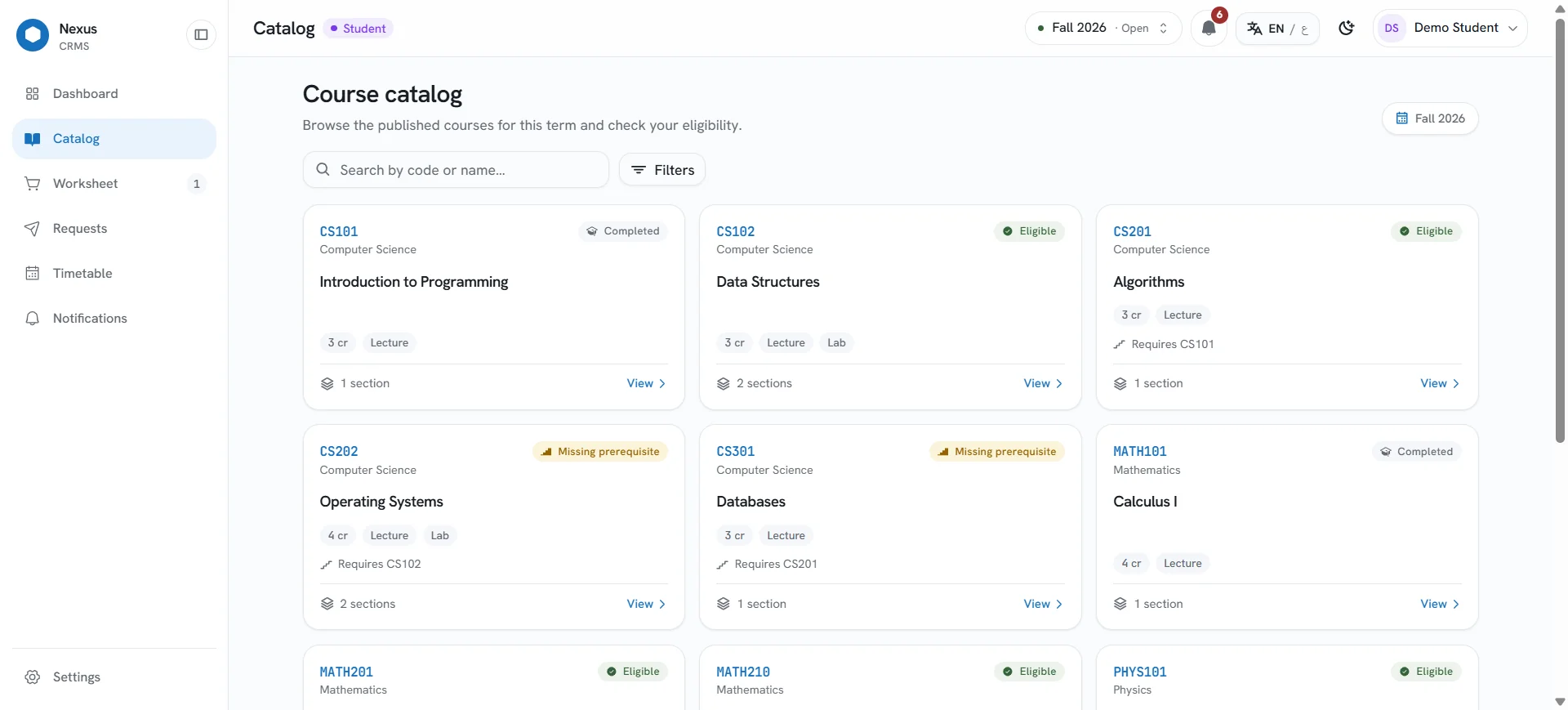Click the Eligible badge on CS201

(x=1426, y=231)
